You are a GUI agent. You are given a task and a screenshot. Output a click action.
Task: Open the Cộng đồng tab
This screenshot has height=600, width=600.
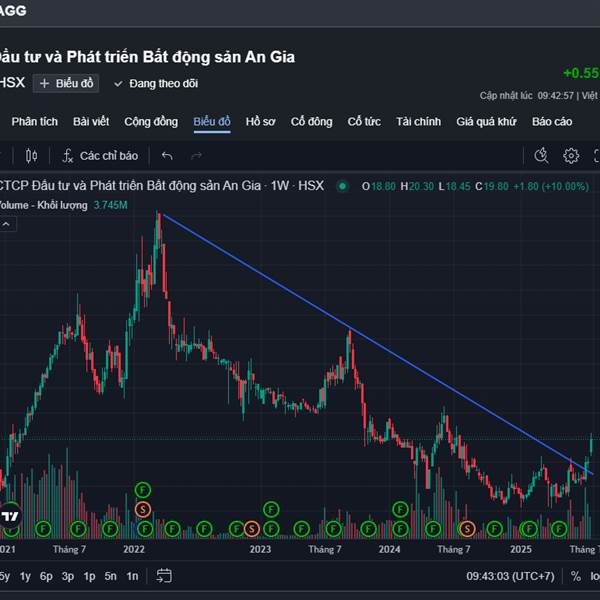151,122
